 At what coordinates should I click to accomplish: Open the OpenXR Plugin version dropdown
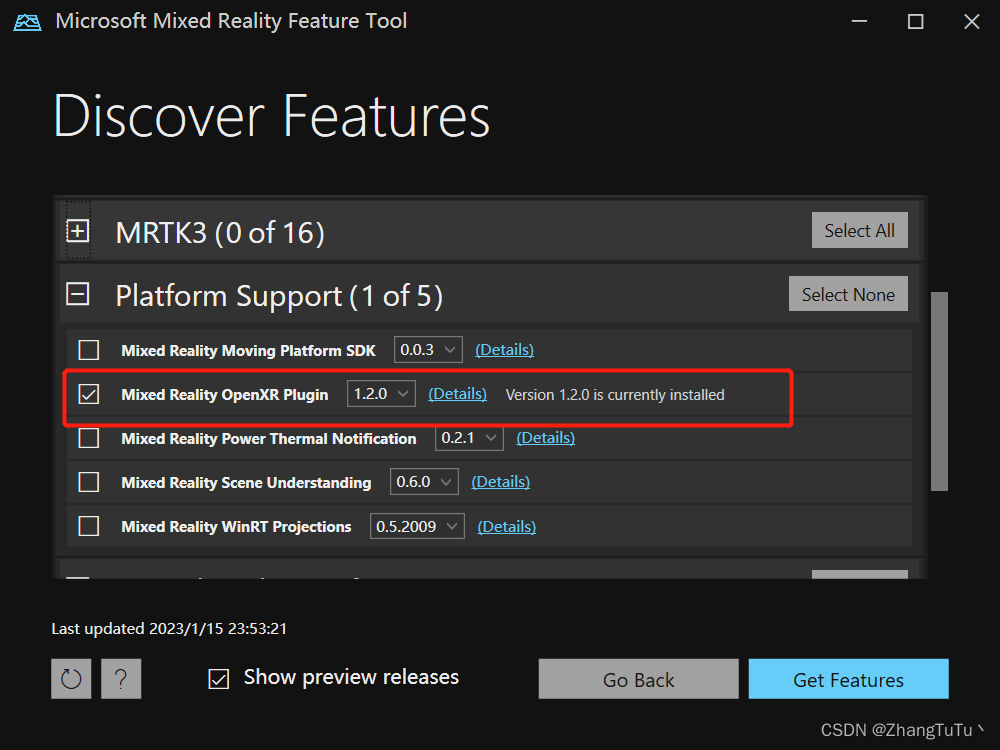[x=381, y=393]
